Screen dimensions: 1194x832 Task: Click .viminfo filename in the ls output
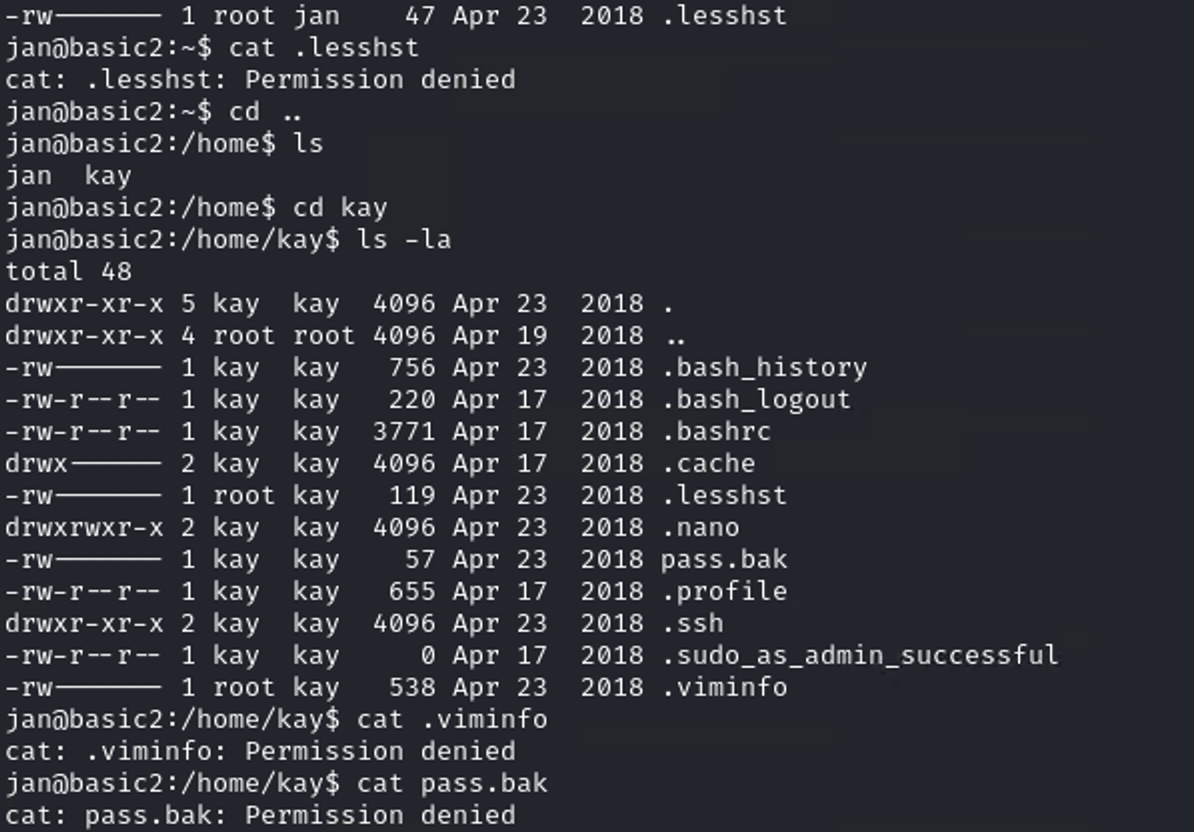point(724,688)
